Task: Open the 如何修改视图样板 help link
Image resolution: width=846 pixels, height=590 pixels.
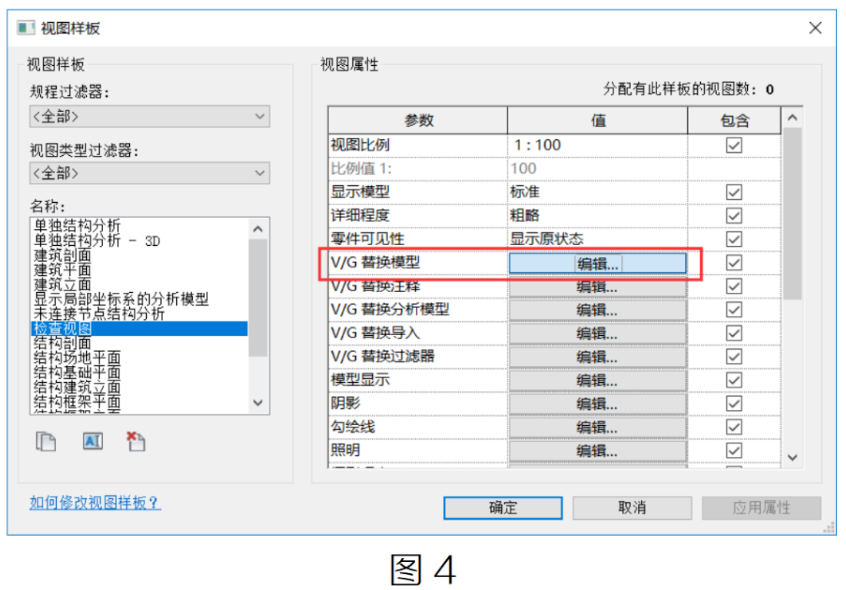Action: click(95, 503)
